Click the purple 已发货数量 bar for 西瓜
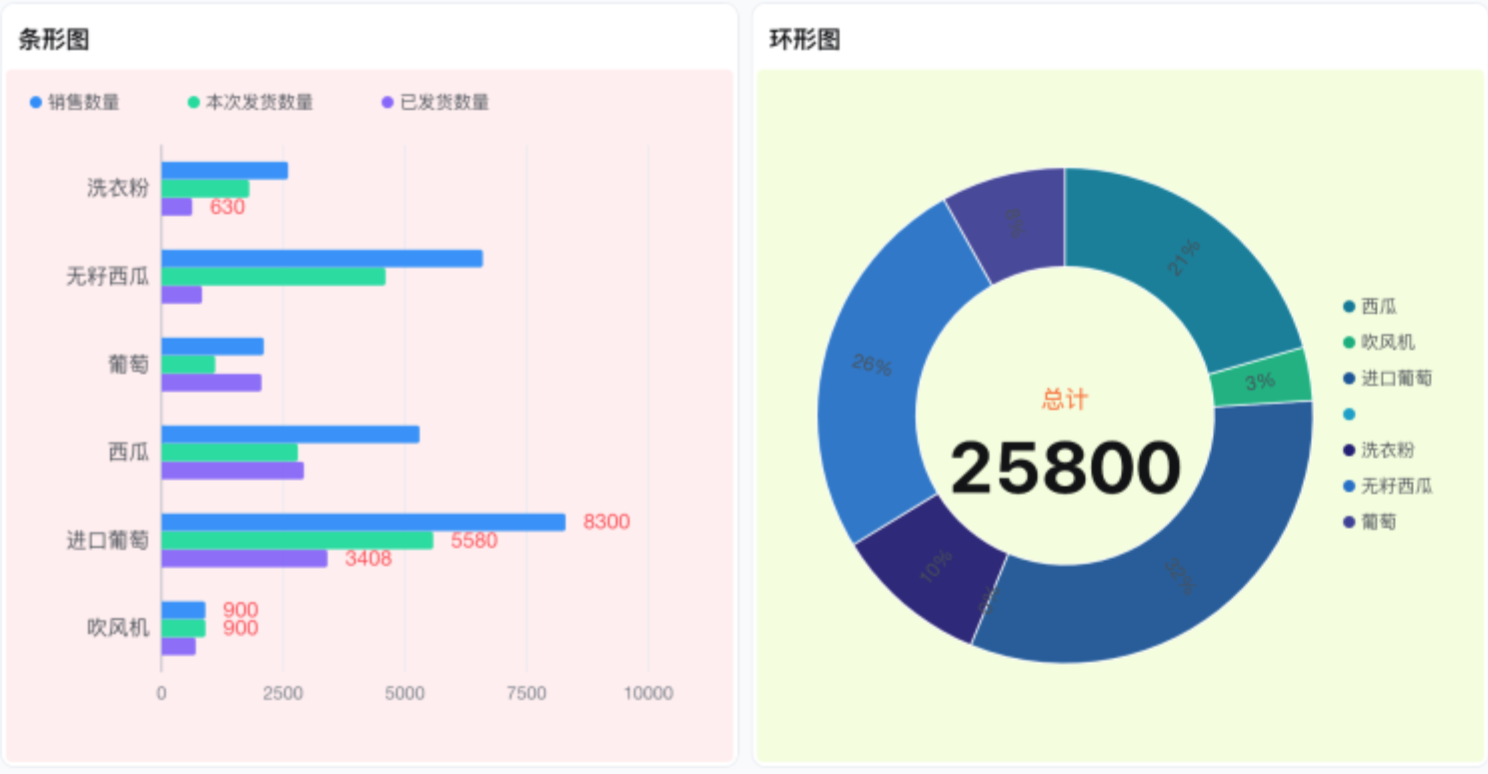Image resolution: width=1488 pixels, height=774 pixels. [x=233, y=471]
